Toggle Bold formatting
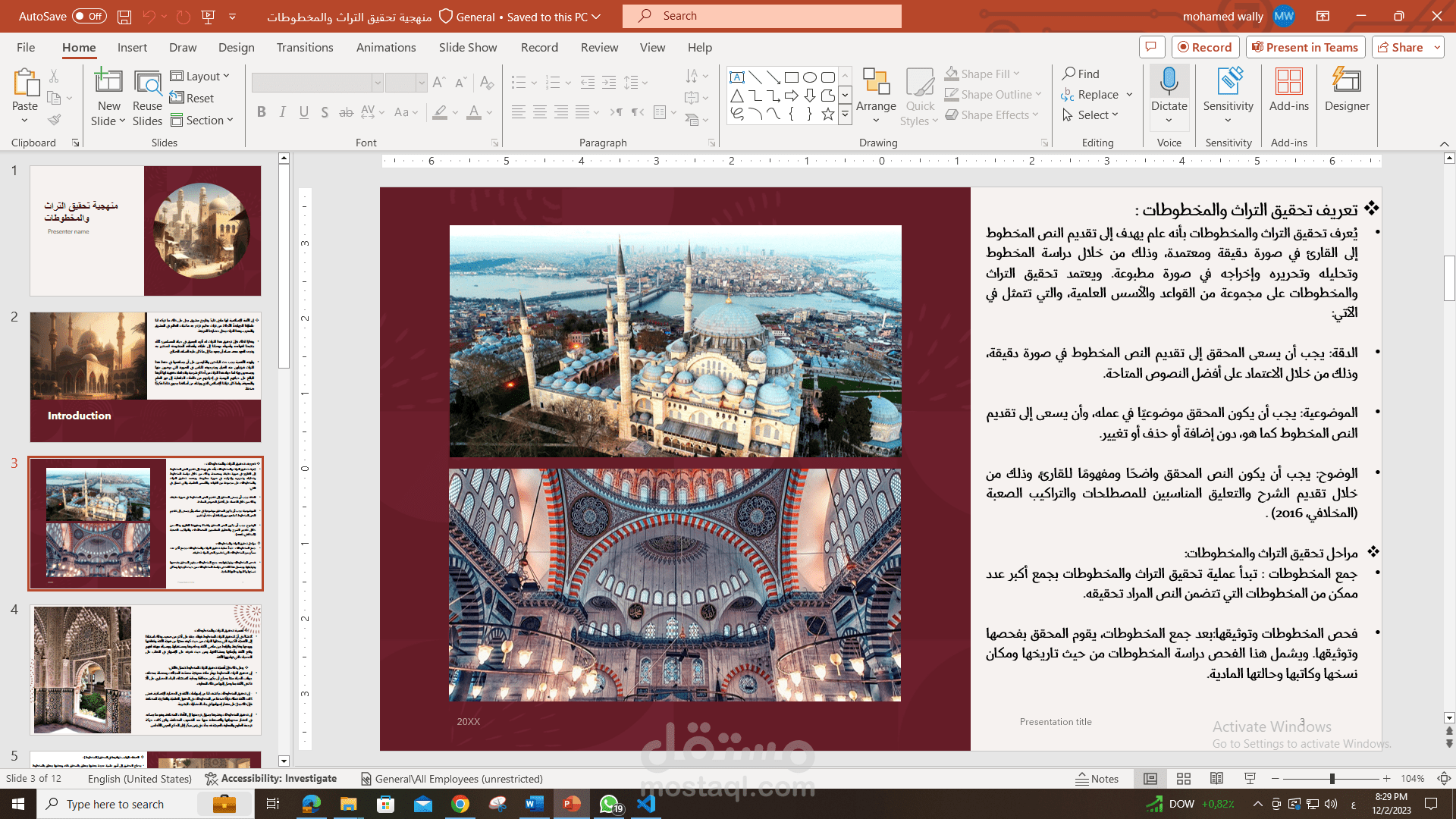 pyautogui.click(x=262, y=112)
